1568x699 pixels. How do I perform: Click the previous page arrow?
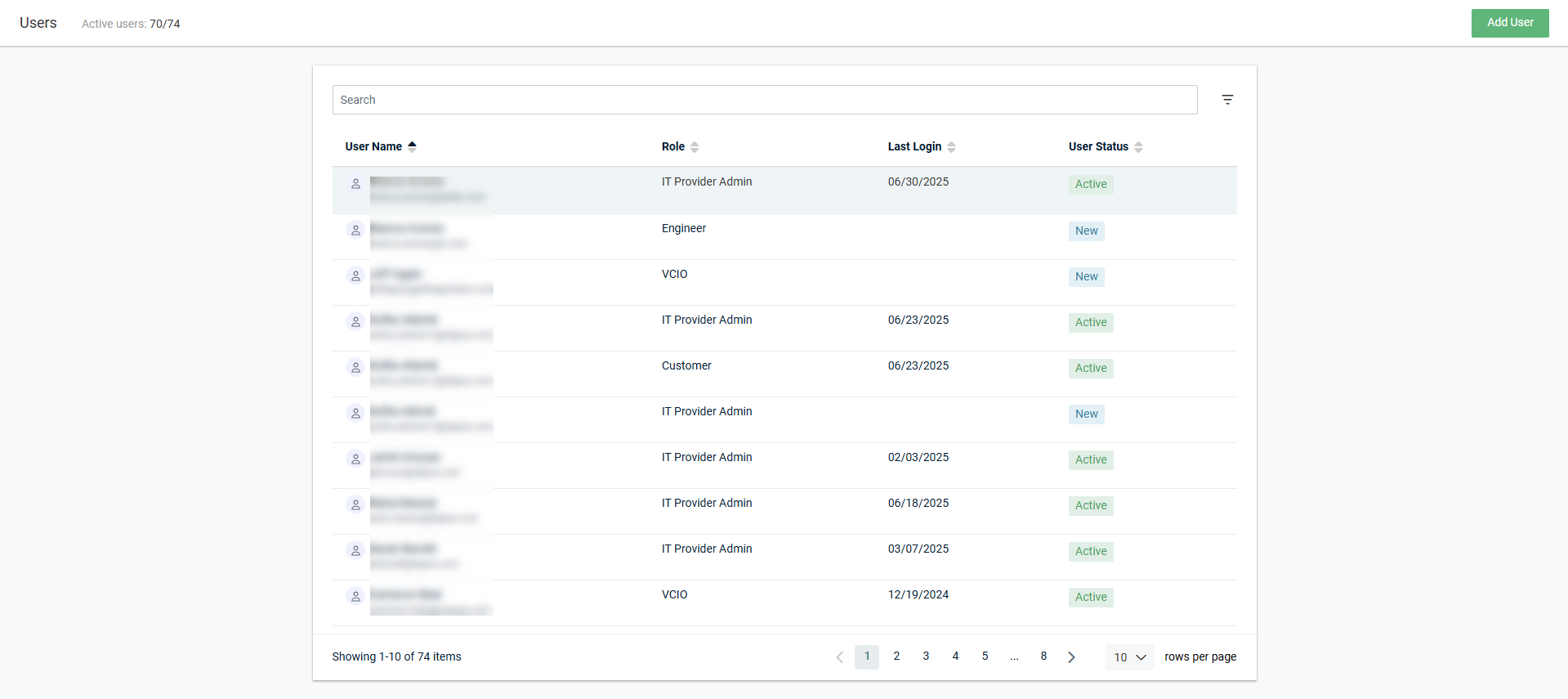tap(839, 657)
